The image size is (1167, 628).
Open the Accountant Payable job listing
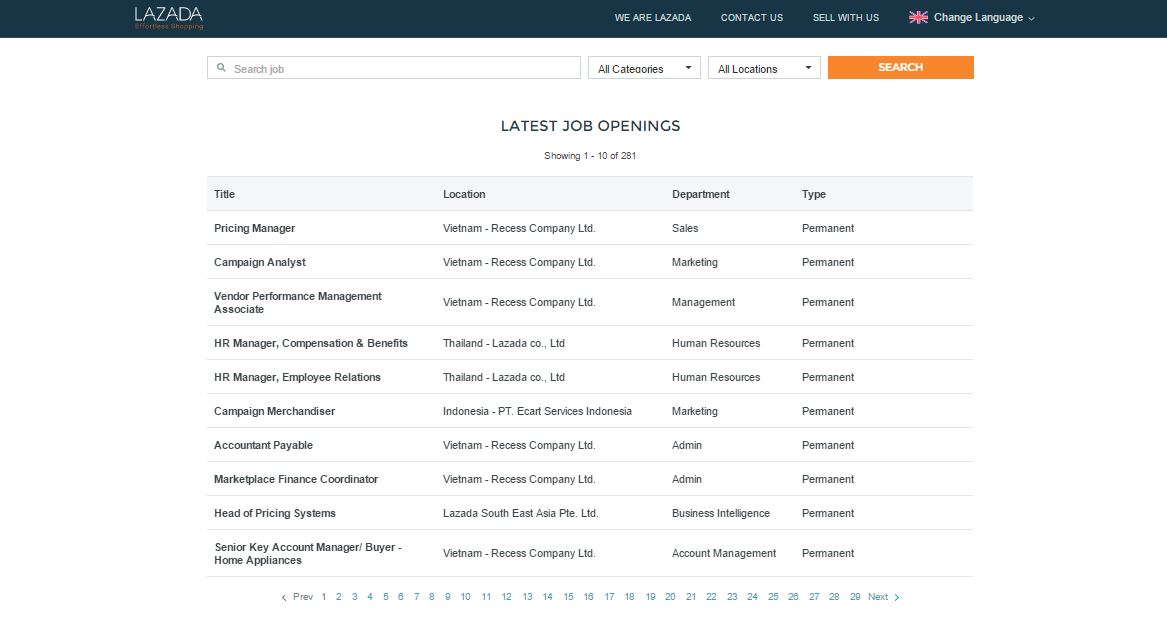[x=263, y=446]
